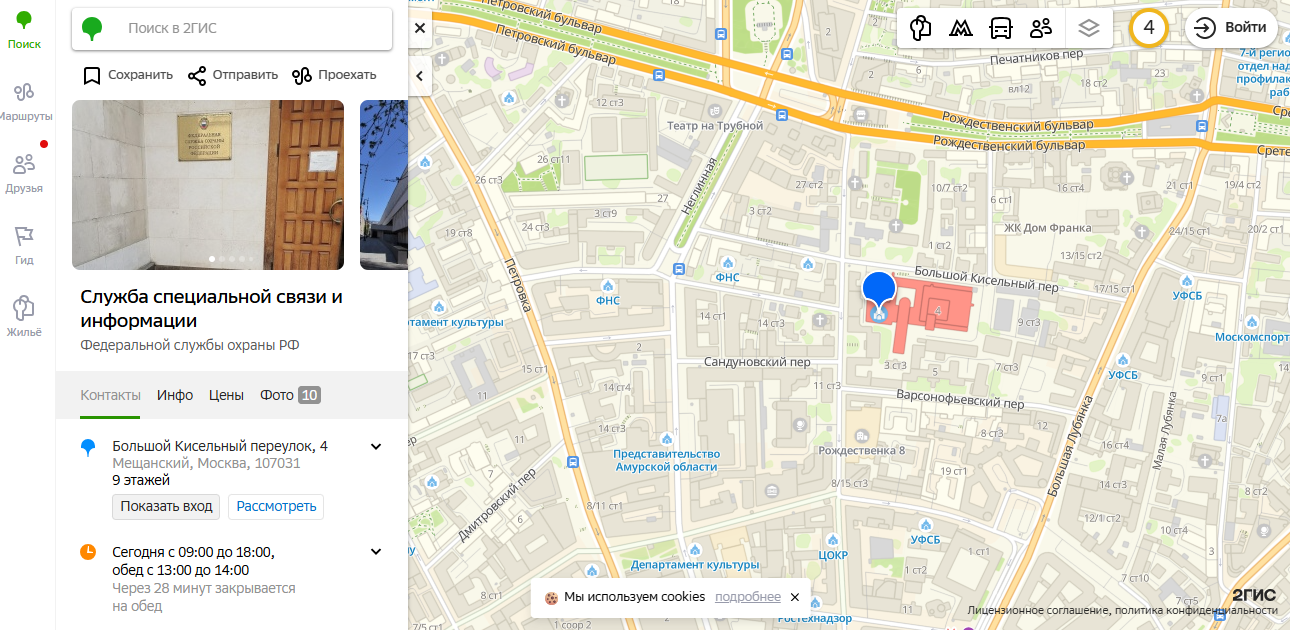Click the Войти login button
This screenshot has width=1290, height=630.
coord(1231,28)
